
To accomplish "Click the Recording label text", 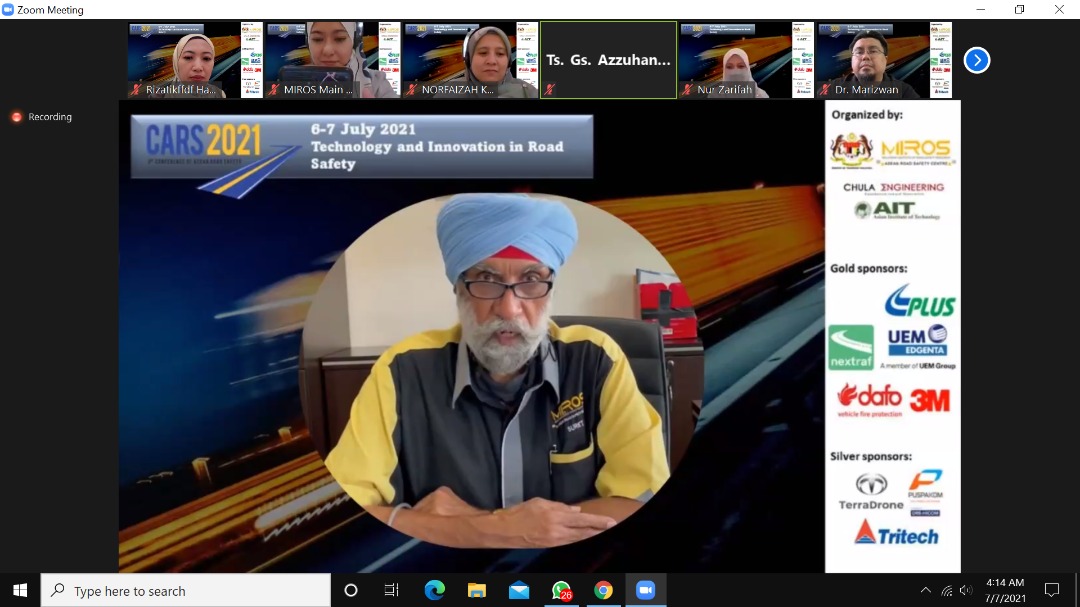I will click(x=50, y=117).
